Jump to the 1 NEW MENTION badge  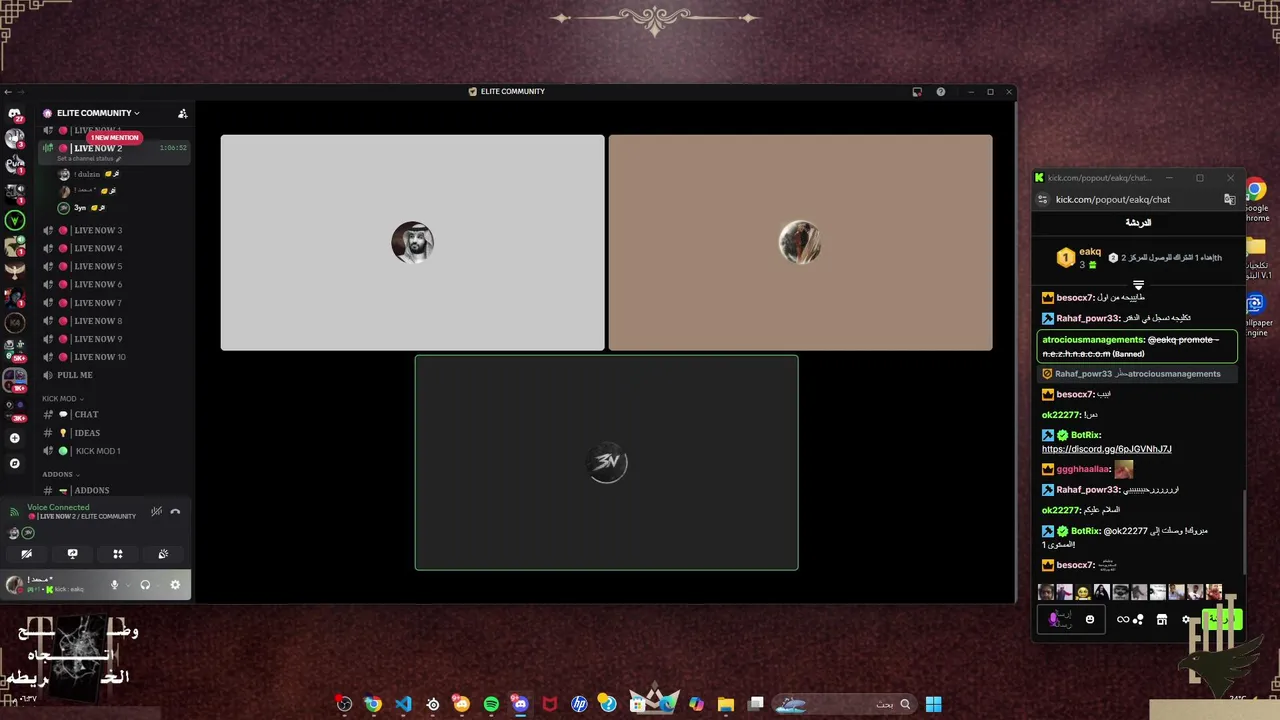click(x=115, y=137)
